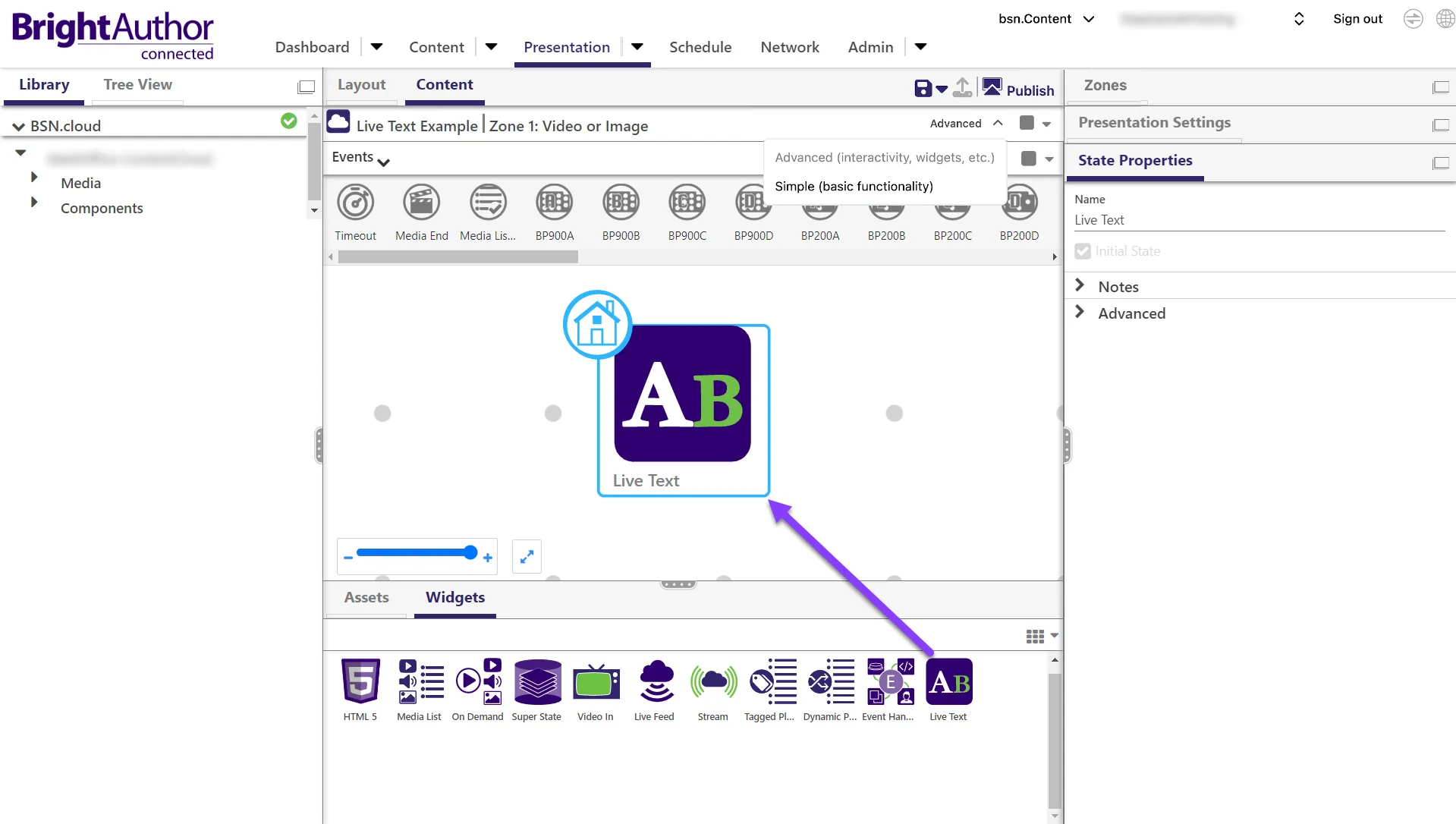Screen dimensions: 1456x824
Task: Pick the Stream widget
Action: pos(713,681)
